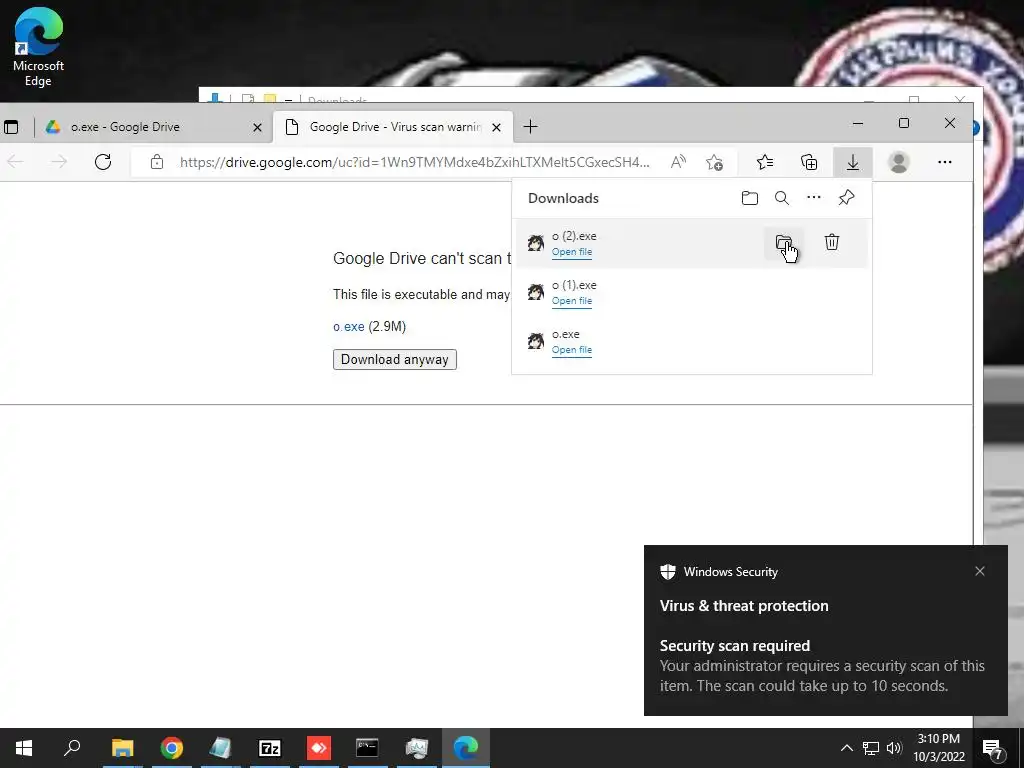
Task: Delete the o (2).exe download entry
Action: coord(831,242)
